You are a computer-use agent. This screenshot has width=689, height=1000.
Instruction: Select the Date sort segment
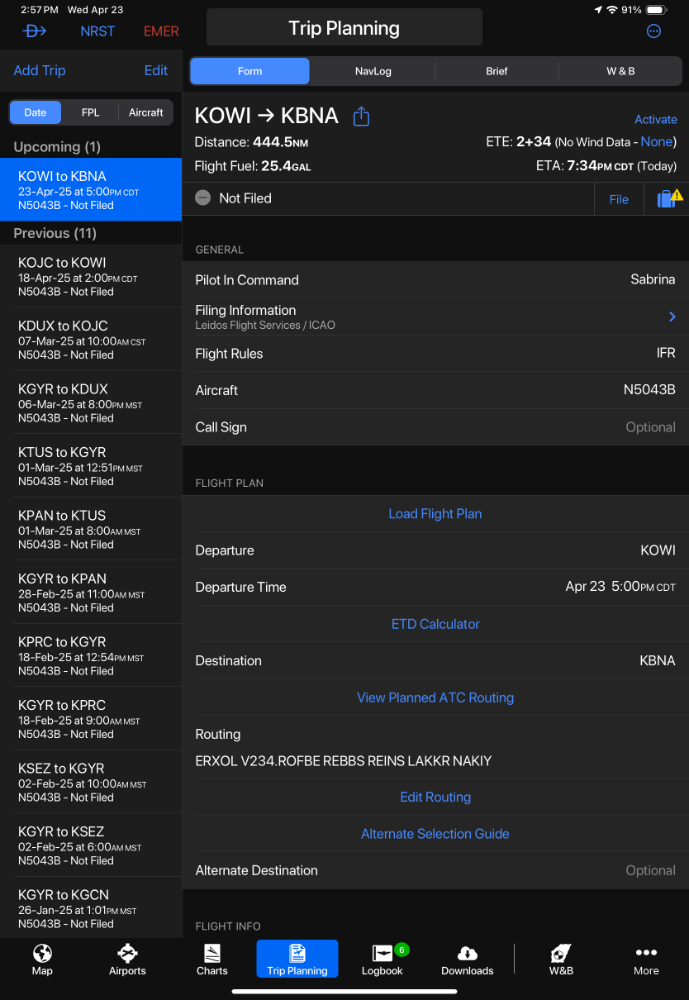pyautogui.click(x=35, y=112)
